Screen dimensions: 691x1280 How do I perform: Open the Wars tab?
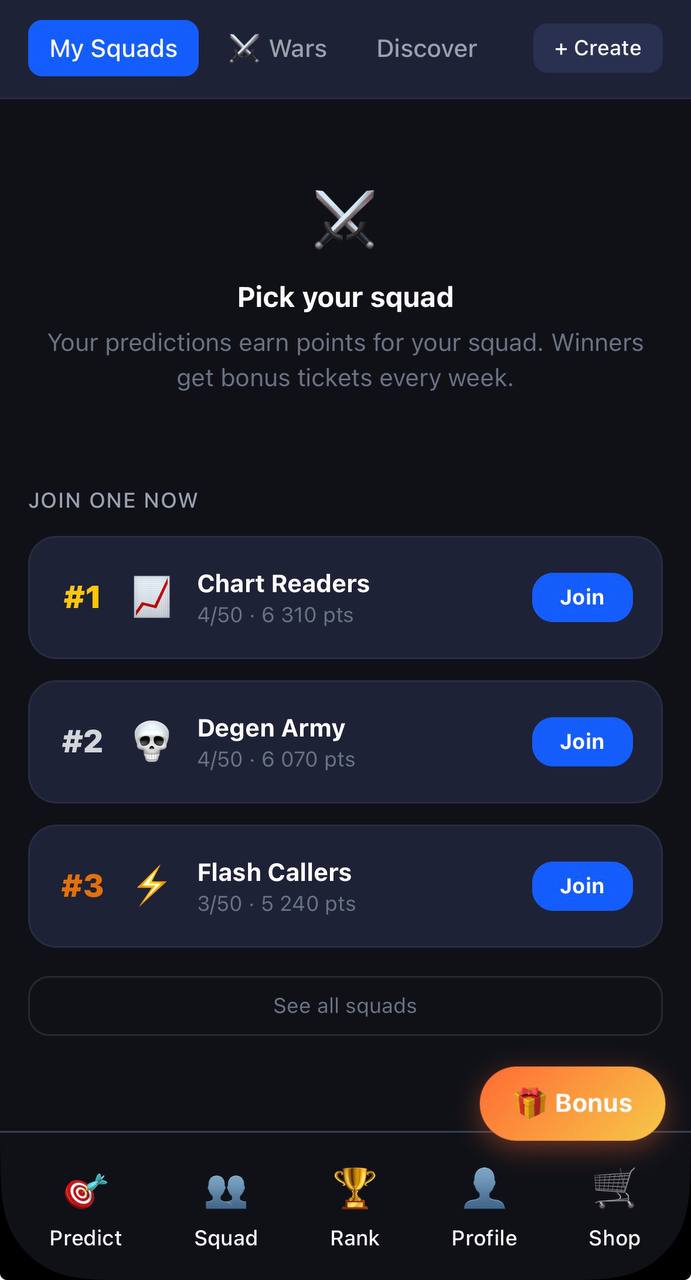[278, 48]
